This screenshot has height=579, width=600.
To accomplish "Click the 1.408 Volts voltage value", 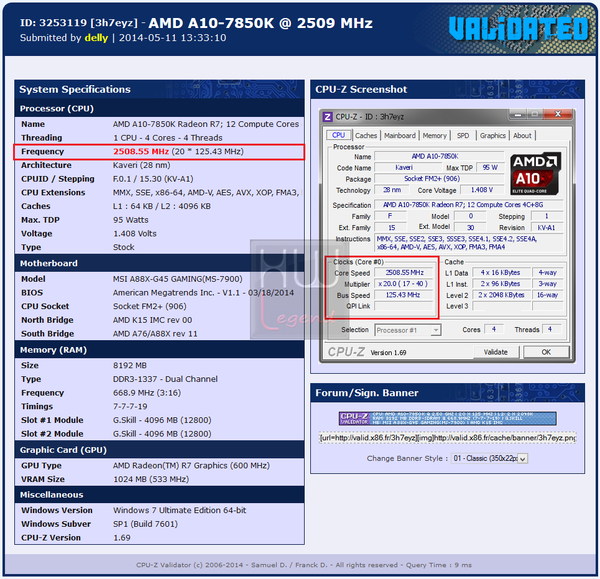I will point(135,233).
